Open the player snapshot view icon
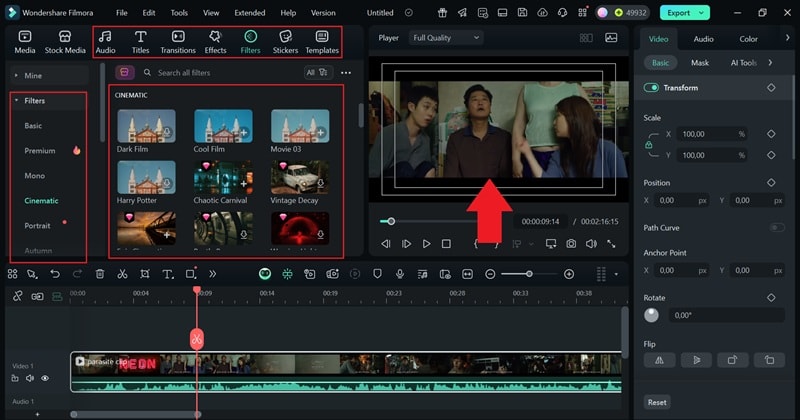Screen dimensions: 800x420 tap(611, 38)
